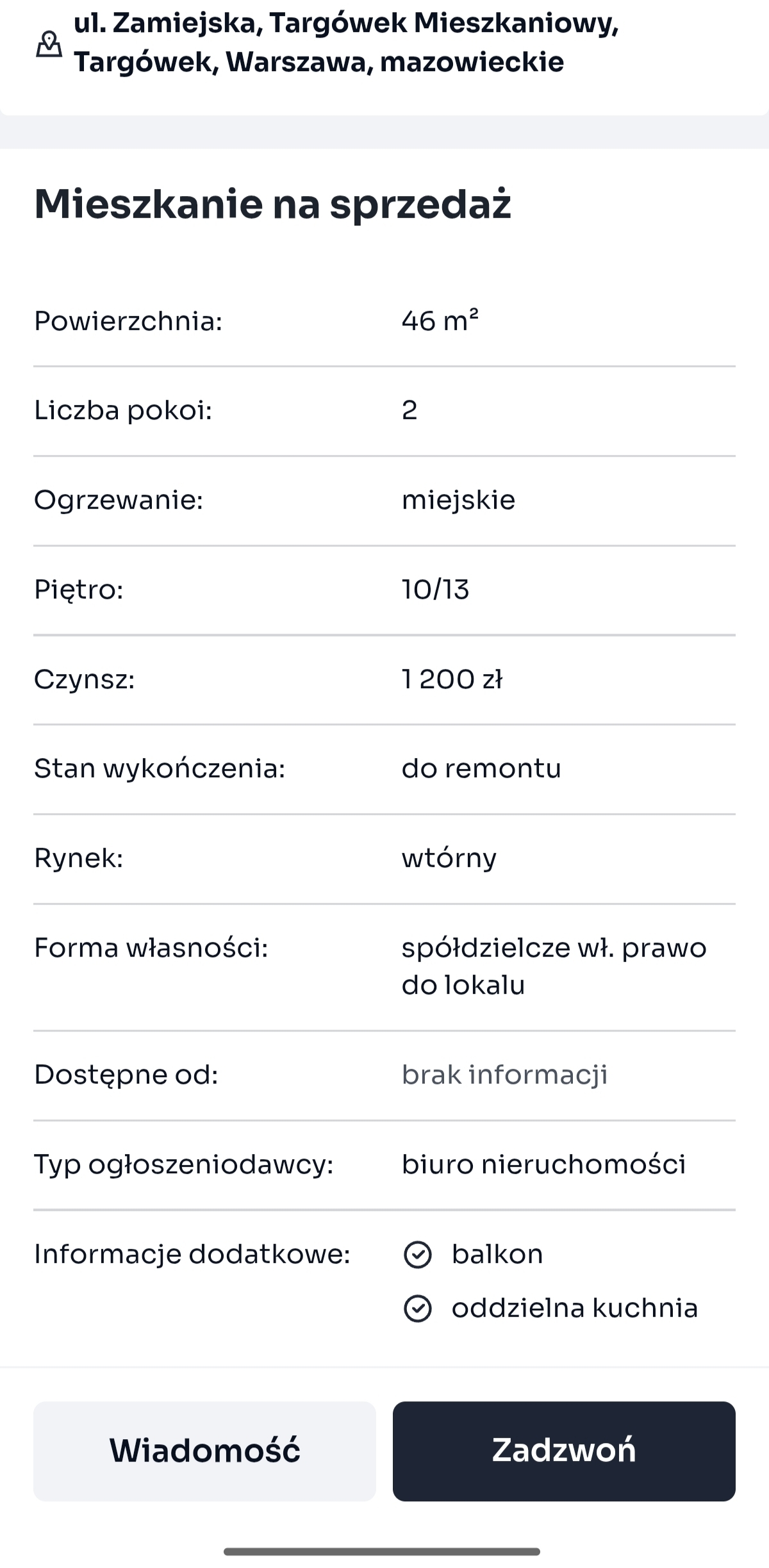Screen dimensions: 769x1568
Task: Tap the Zadzwoń call button
Action: (564, 1451)
